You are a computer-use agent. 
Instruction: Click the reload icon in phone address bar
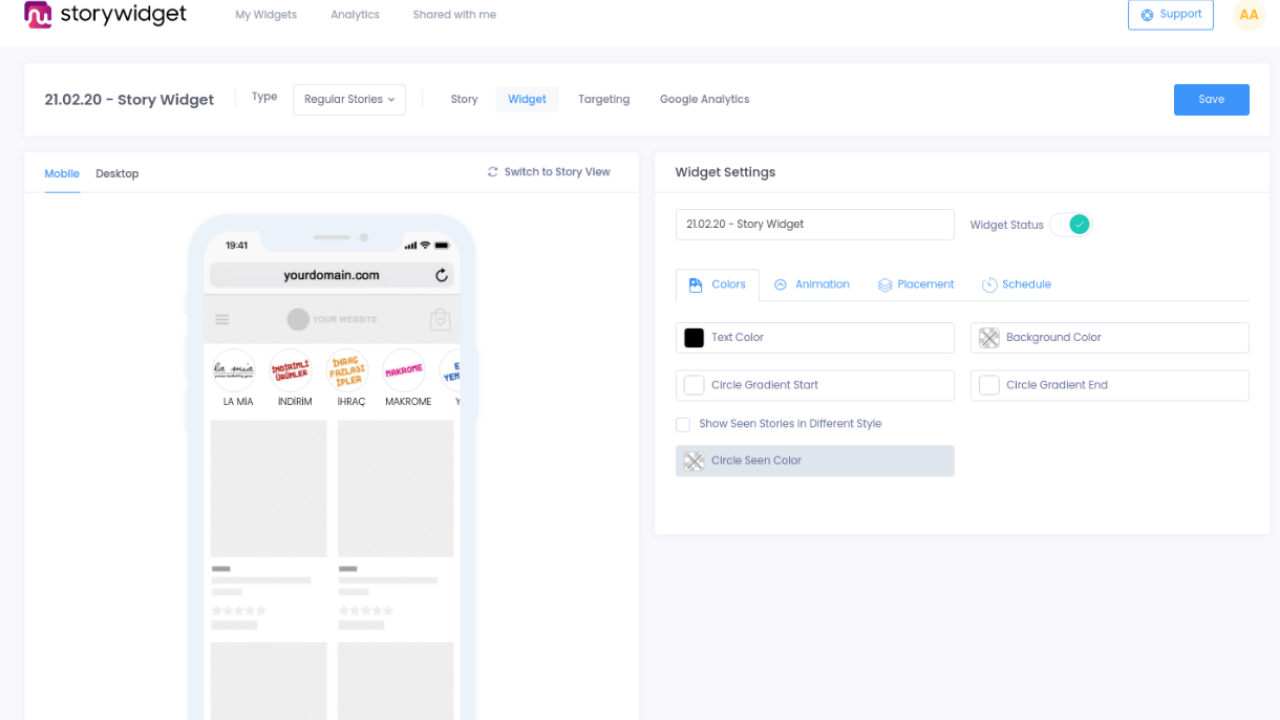coord(442,275)
